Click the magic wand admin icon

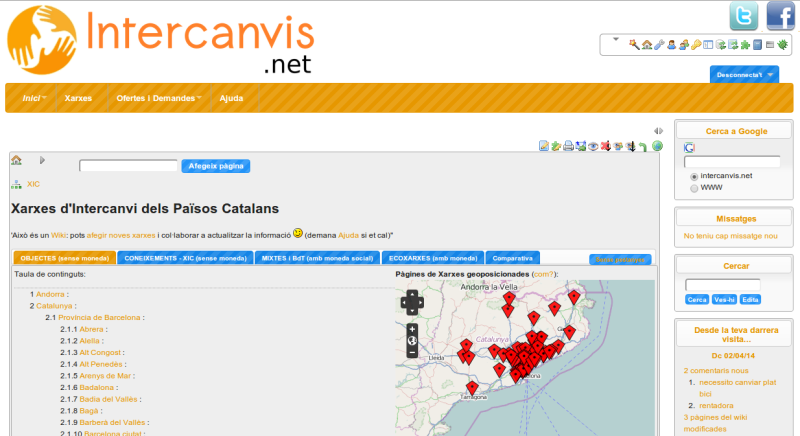click(x=633, y=44)
